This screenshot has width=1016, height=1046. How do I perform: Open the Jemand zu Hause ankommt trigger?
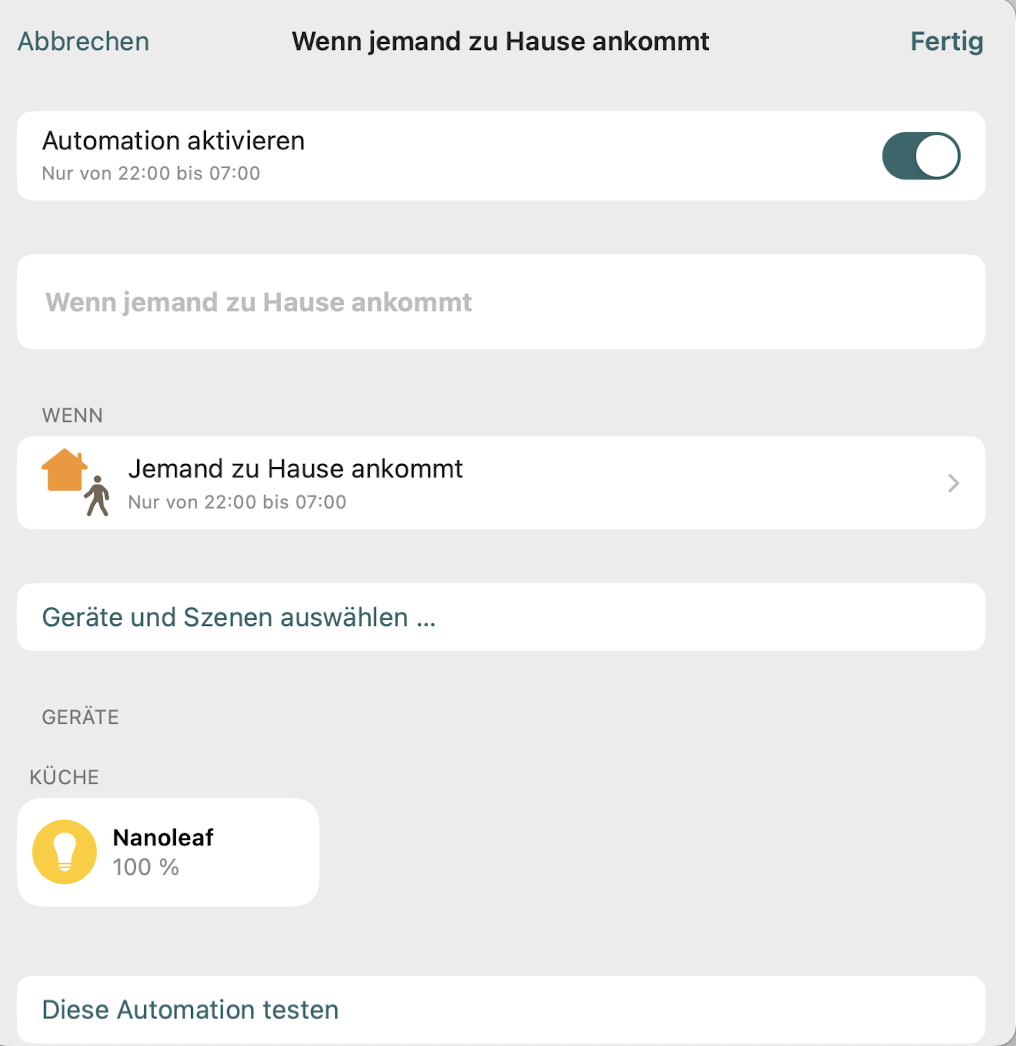click(x=295, y=468)
